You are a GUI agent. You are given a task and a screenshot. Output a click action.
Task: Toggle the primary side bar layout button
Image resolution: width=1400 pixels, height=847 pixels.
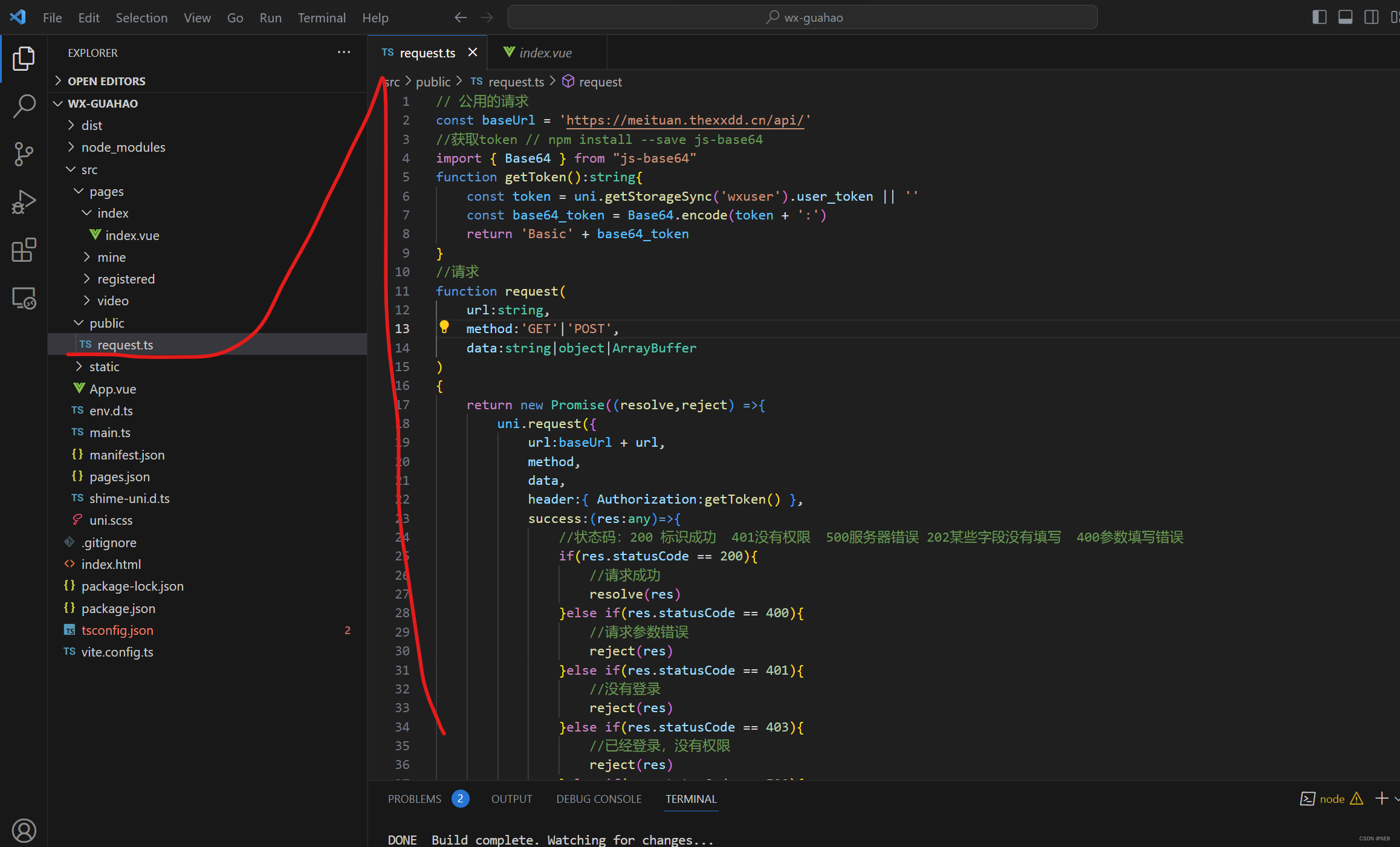tap(1320, 18)
